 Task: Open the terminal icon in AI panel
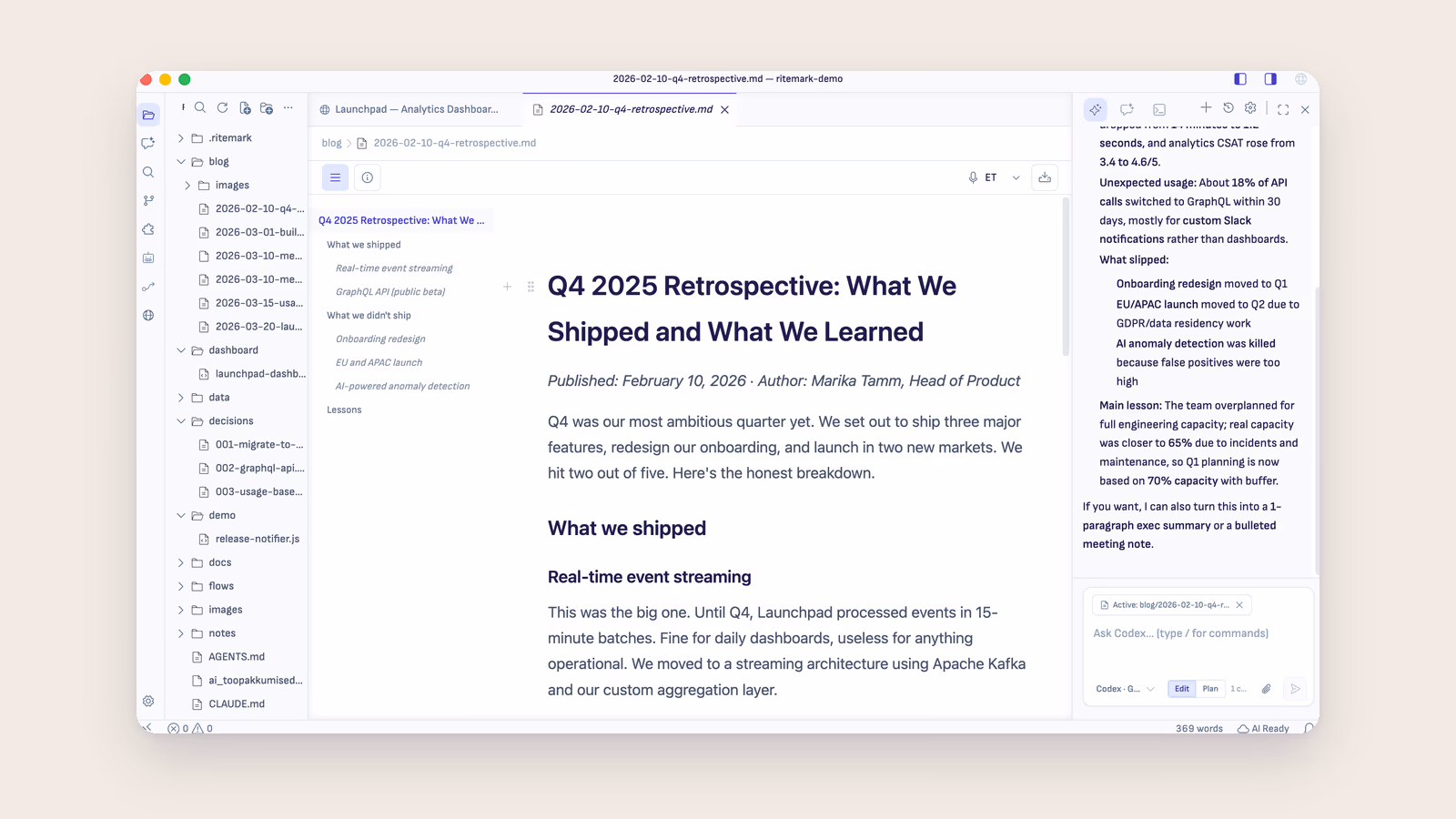coord(1159,109)
